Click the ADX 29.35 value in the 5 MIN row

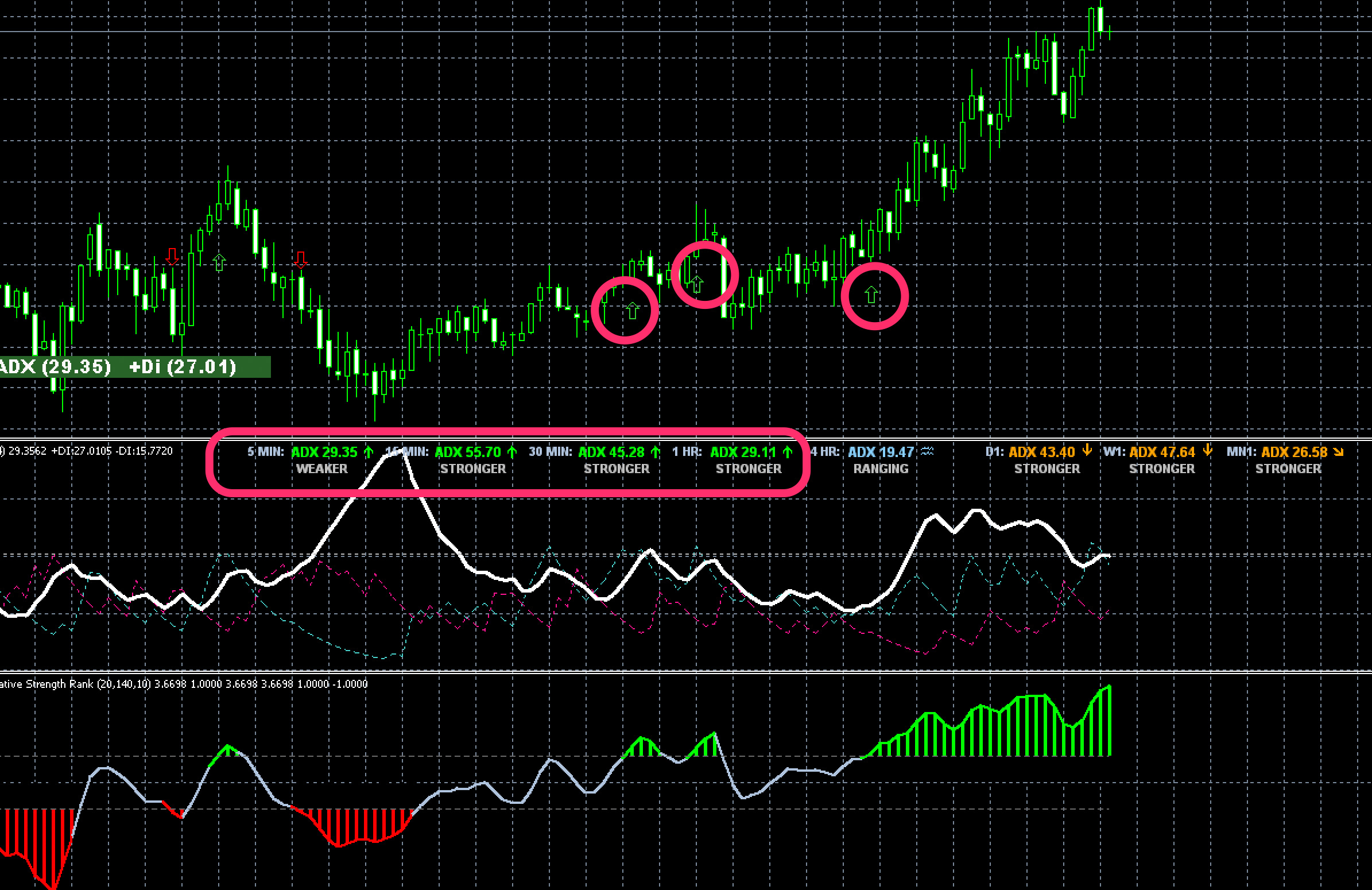pos(324,452)
